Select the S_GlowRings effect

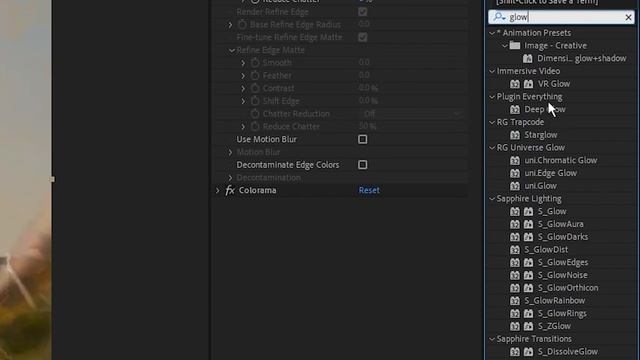point(562,313)
